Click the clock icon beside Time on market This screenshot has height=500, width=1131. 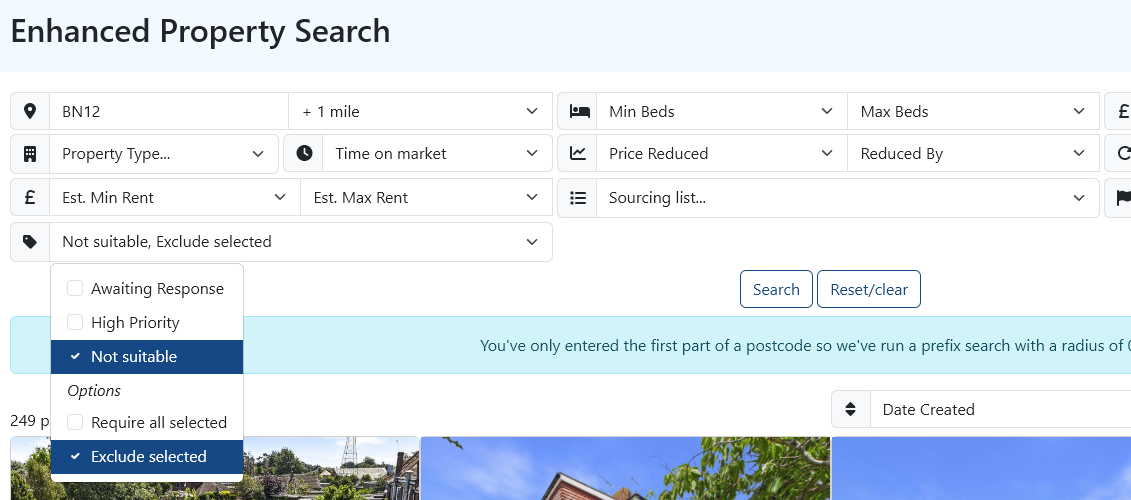pyautogui.click(x=304, y=153)
